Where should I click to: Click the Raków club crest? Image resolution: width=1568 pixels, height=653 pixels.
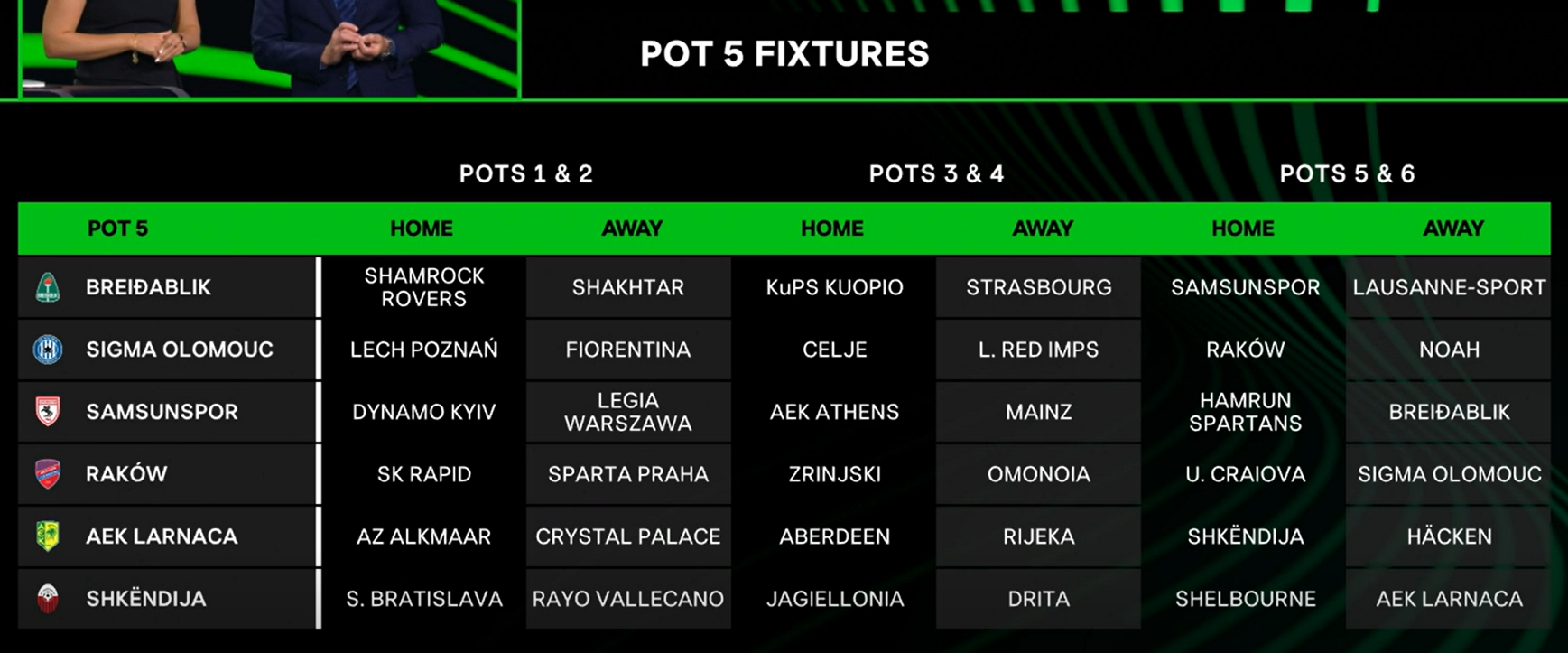(48, 474)
